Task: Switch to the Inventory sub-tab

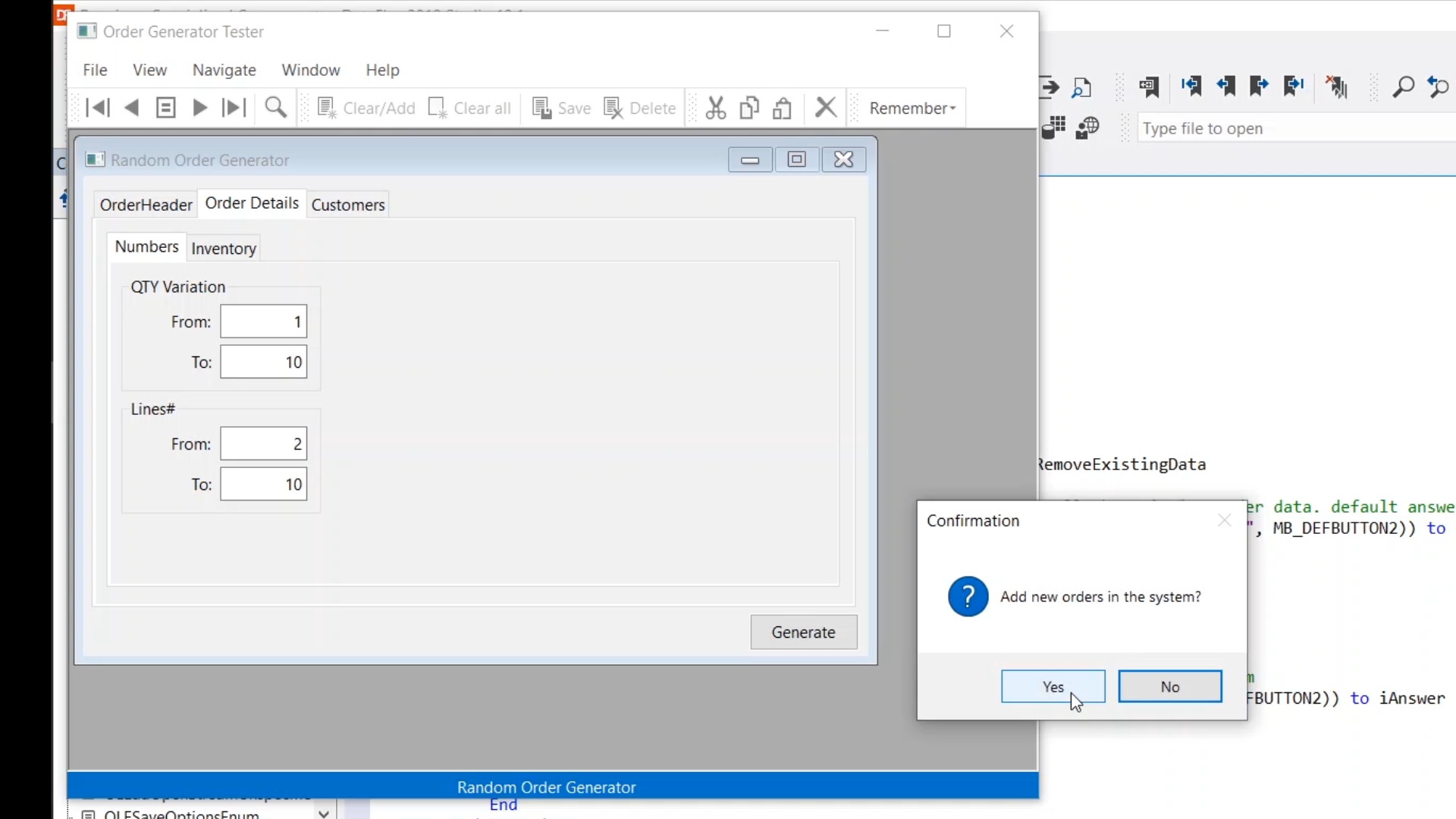Action: point(224,249)
